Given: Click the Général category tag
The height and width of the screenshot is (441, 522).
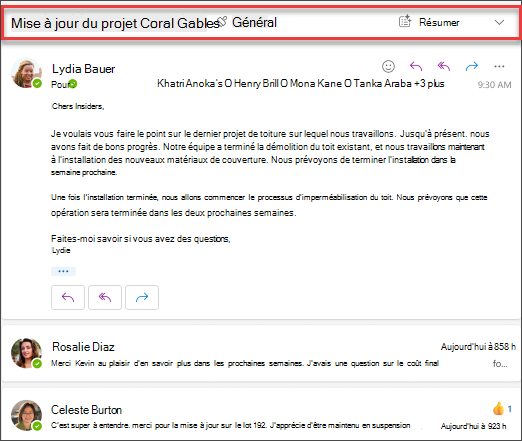Looking at the screenshot, I should tap(254, 23).
